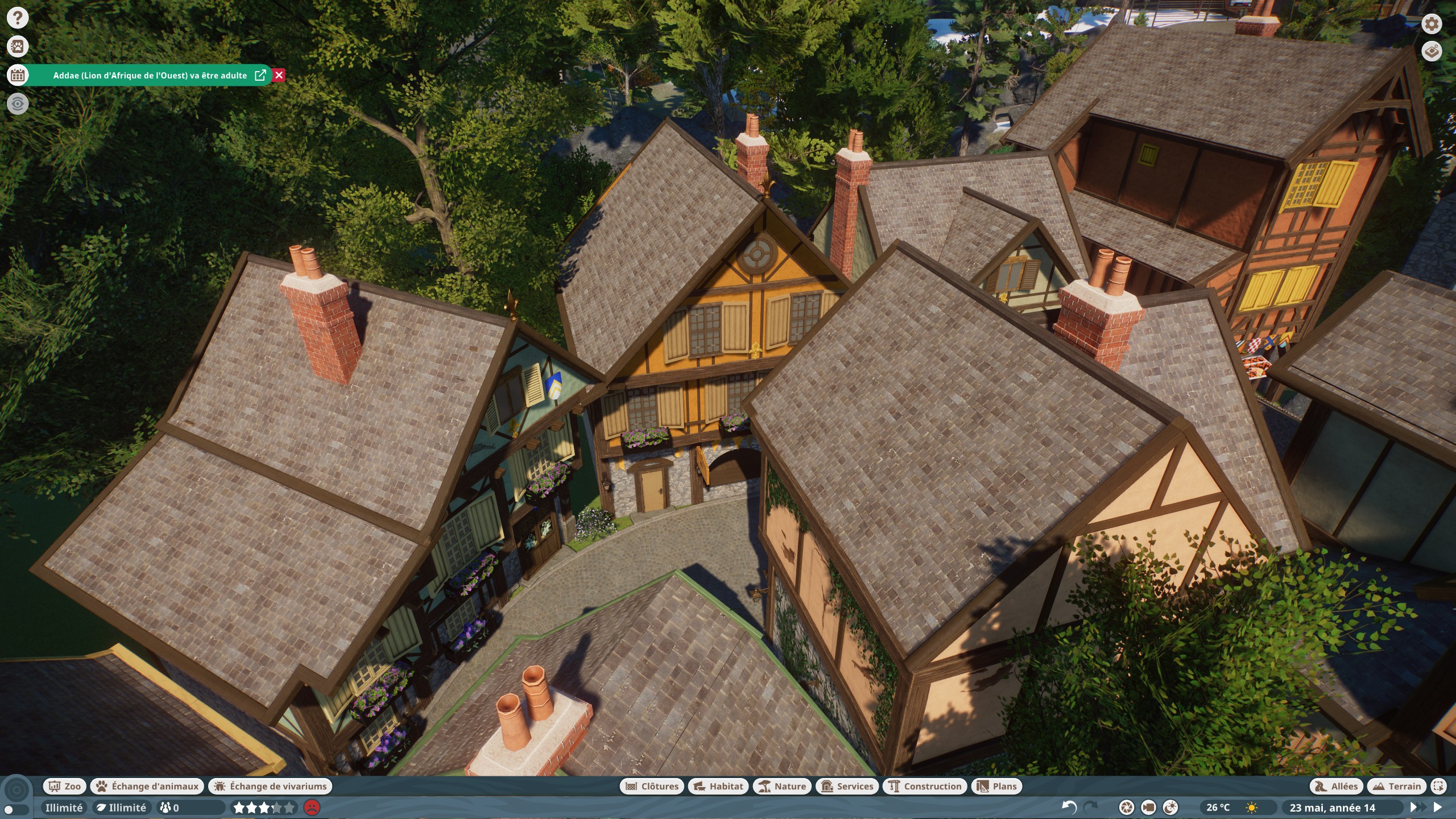Open the calendar events icon
The width and height of the screenshot is (1456, 819).
point(18,75)
